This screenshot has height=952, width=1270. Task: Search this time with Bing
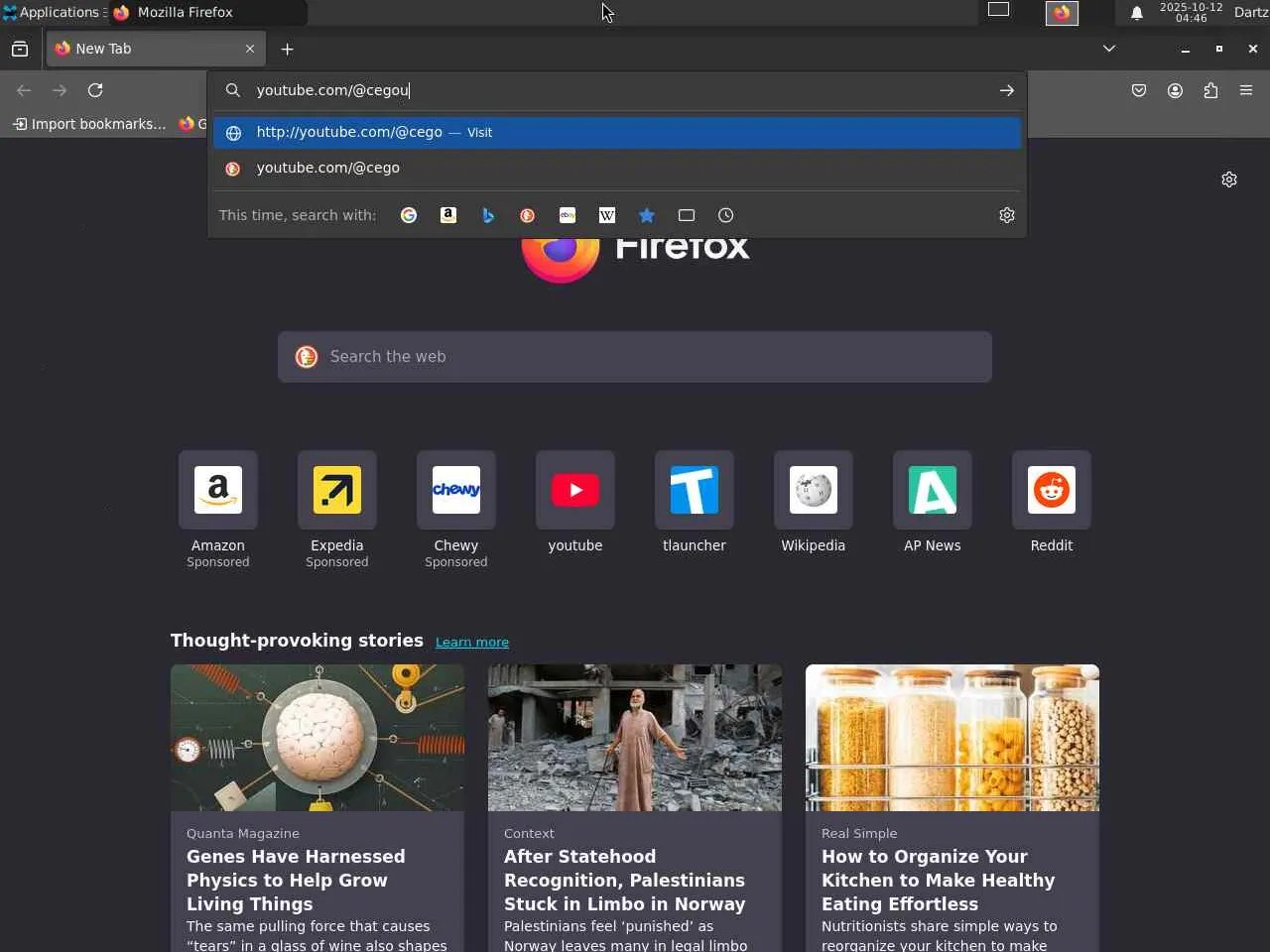pos(488,215)
